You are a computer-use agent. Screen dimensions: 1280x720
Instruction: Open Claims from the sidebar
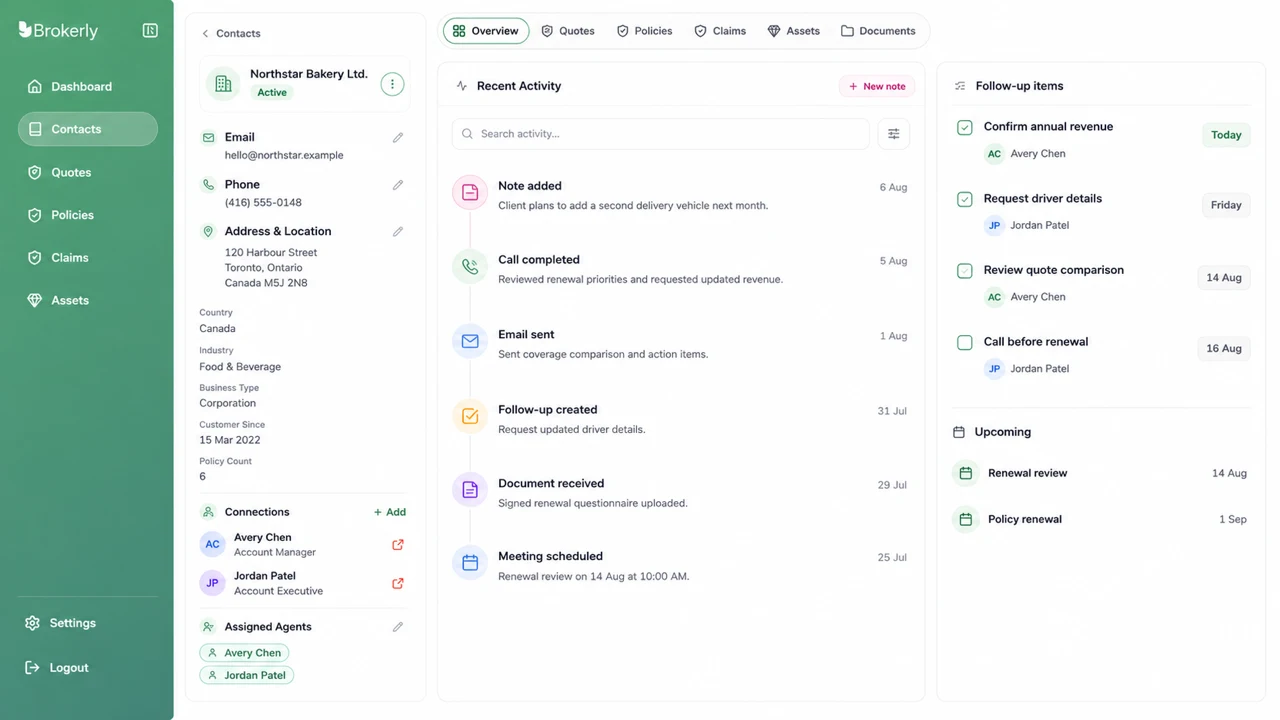pos(87,258)
